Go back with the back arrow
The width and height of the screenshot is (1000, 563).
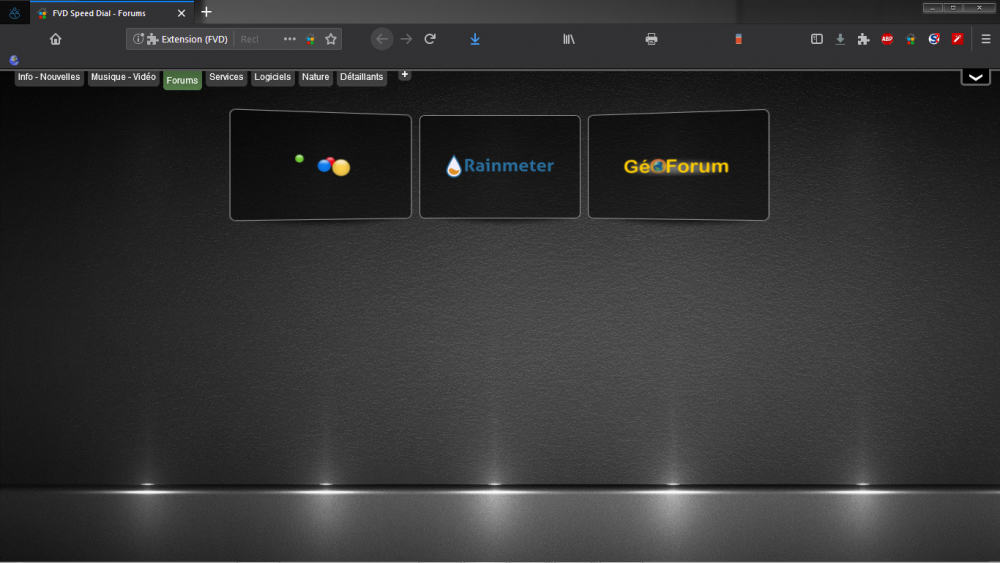click(x=381, y=39)
